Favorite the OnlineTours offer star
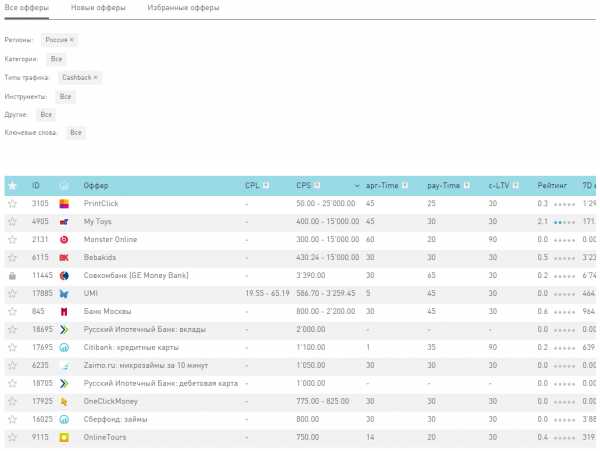Screen dimensions: 600x451 pos(12,437)
